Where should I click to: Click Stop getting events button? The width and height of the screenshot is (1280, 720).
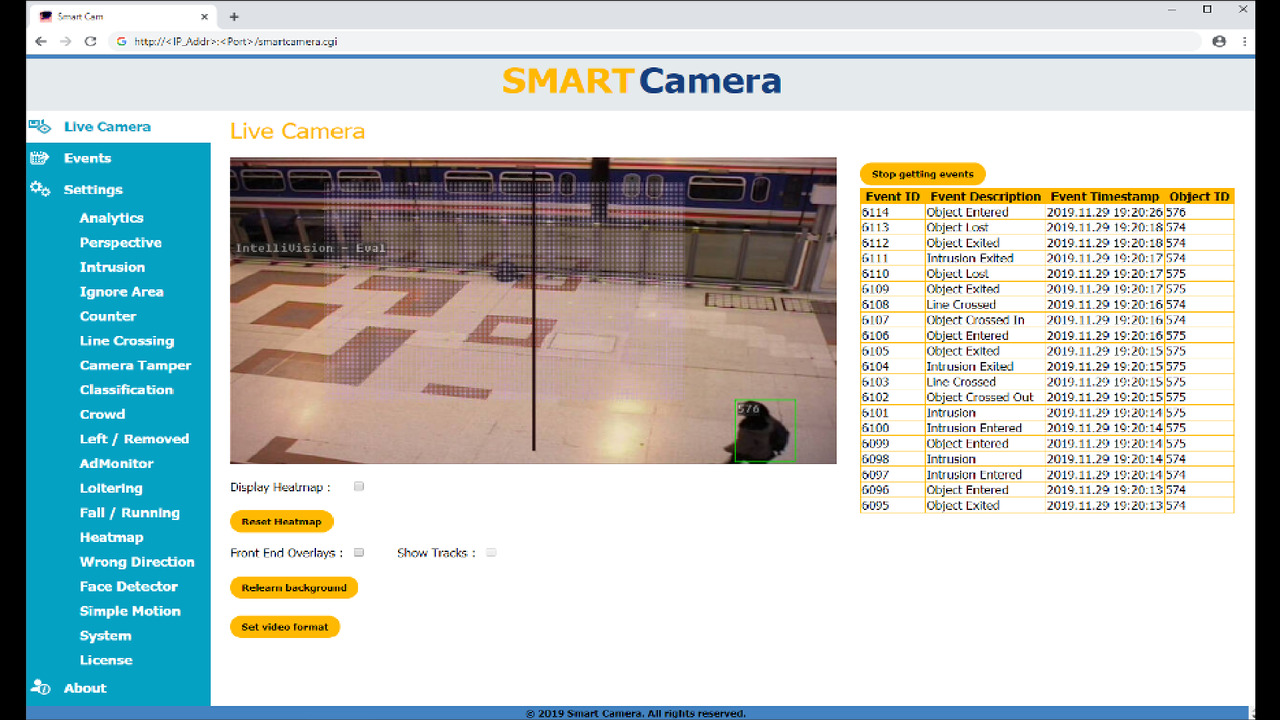[x=923, y=174]
